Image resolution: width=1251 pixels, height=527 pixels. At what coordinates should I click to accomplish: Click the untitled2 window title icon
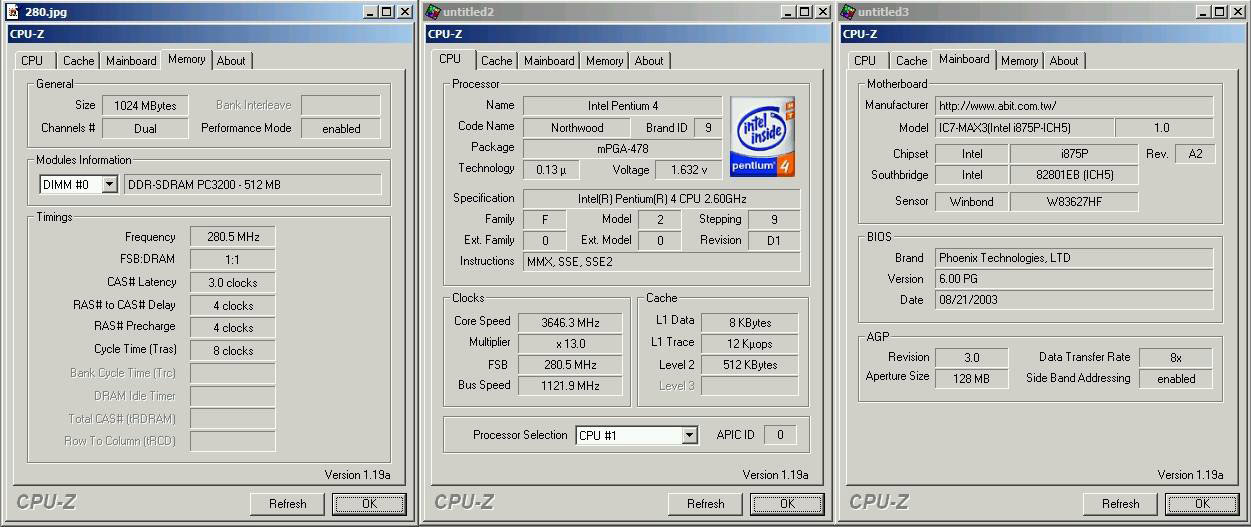point(433,11)
